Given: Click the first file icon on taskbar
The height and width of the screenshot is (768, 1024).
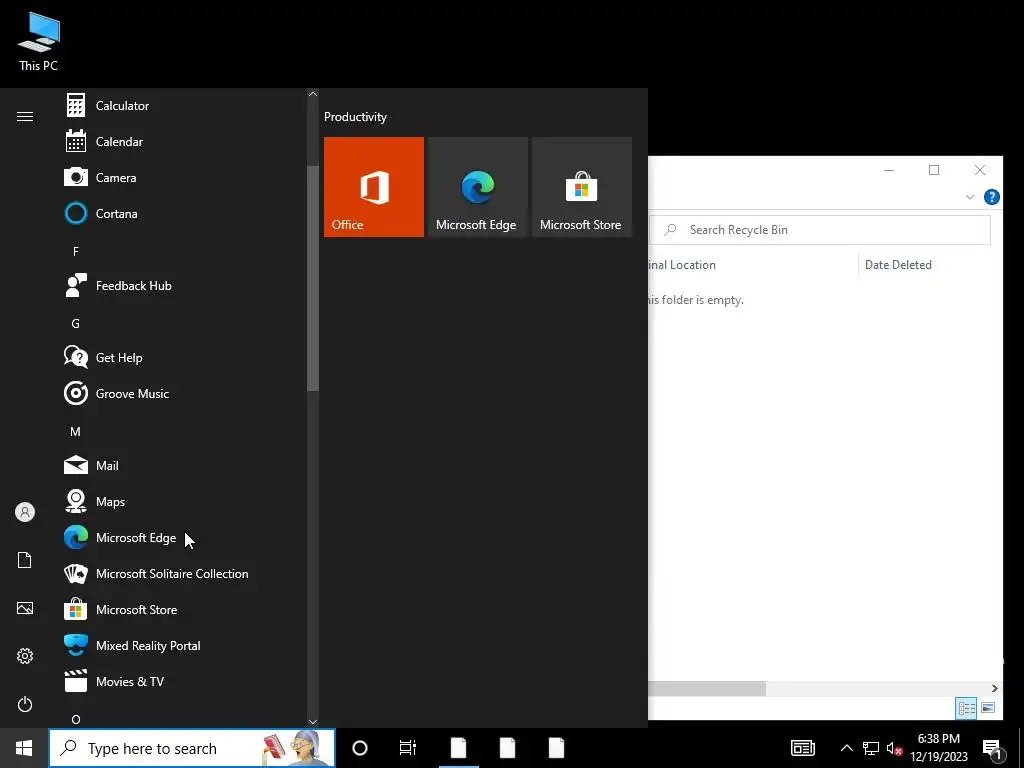Looking at the screenshot, I should [x=458, y=748].
